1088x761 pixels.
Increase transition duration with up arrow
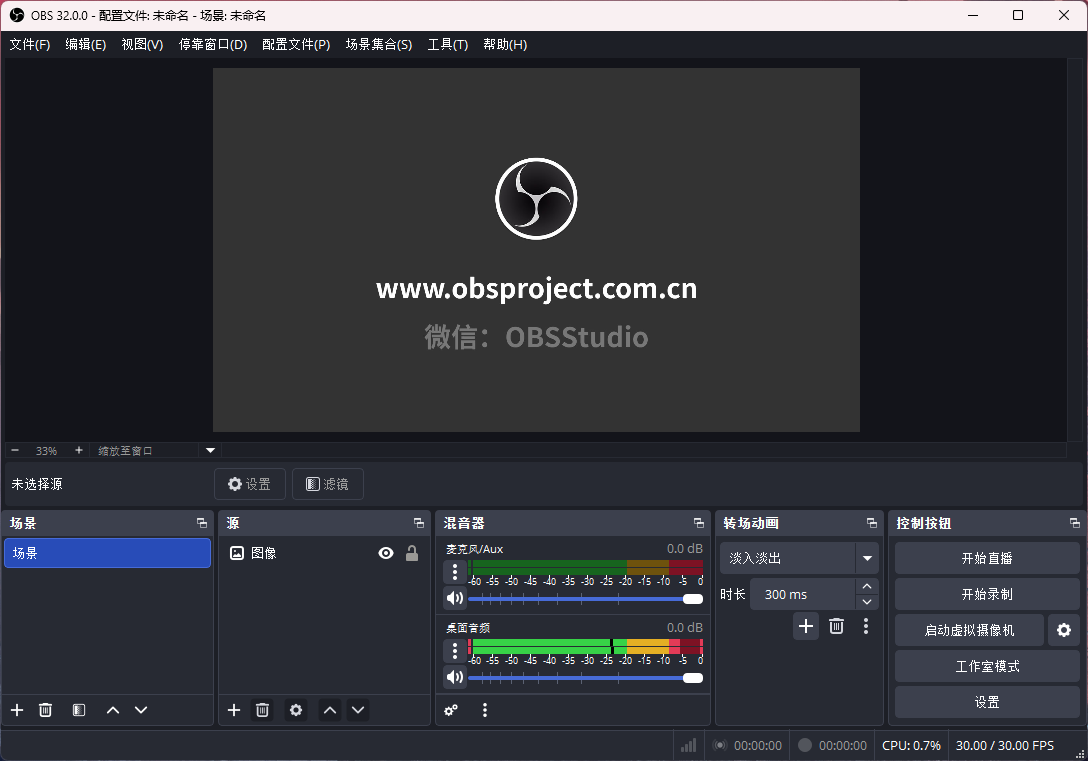tap(867, 586)
